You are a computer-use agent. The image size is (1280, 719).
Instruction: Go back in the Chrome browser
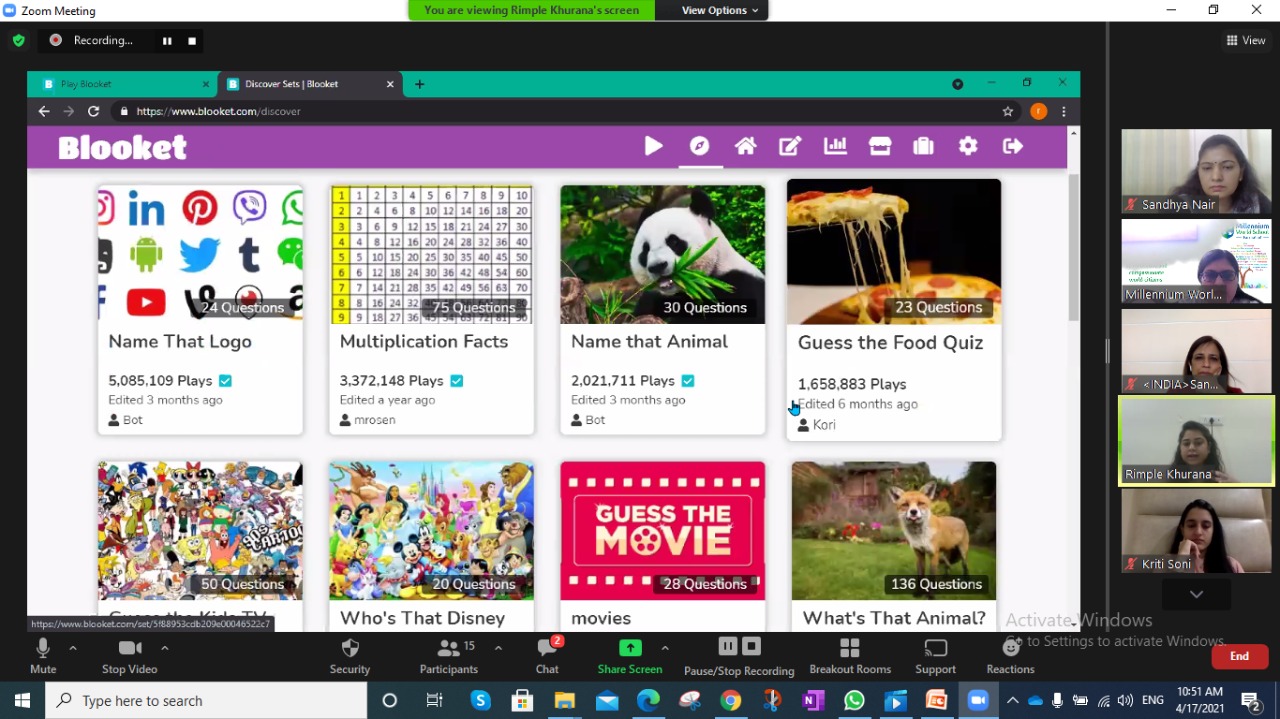(x=44, y=111)
